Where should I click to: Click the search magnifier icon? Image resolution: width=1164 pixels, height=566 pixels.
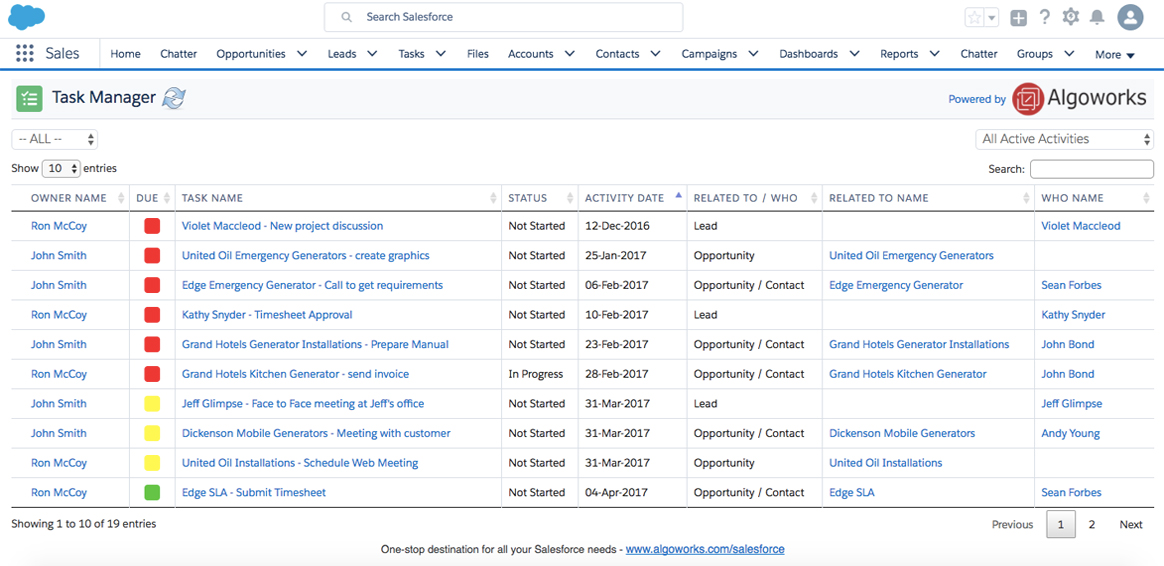pyautogui.click(x=346, y=17)
